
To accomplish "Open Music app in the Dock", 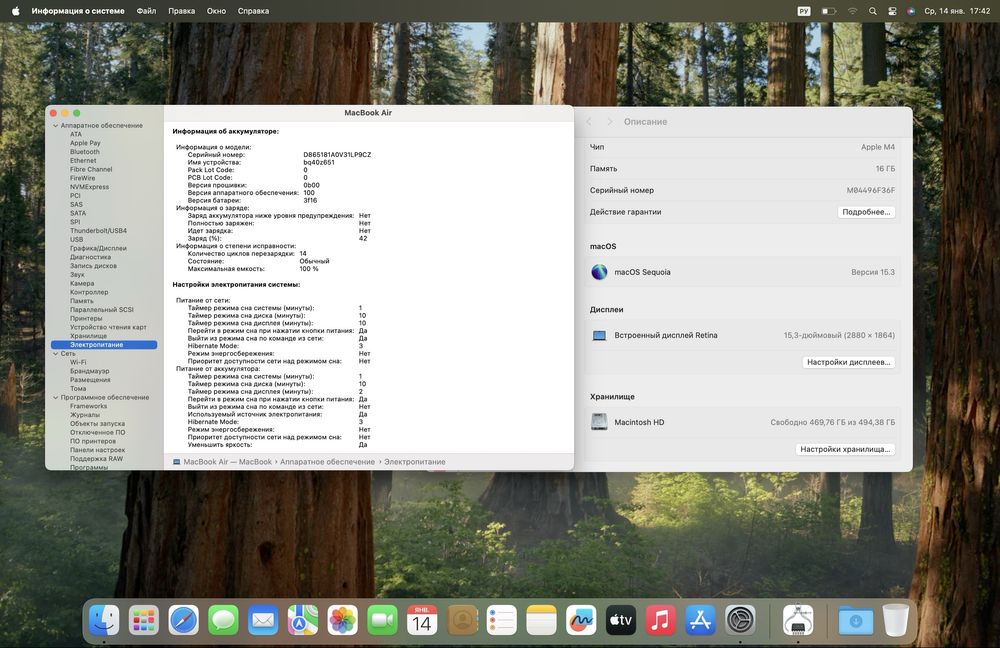I will pos(661,619).
